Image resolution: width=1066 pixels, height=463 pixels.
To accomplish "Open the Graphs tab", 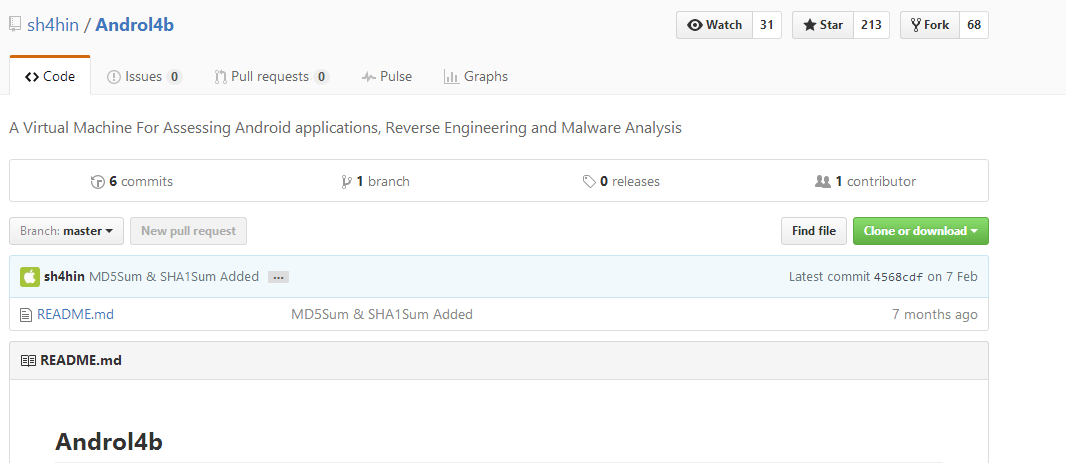I will 475,77.
